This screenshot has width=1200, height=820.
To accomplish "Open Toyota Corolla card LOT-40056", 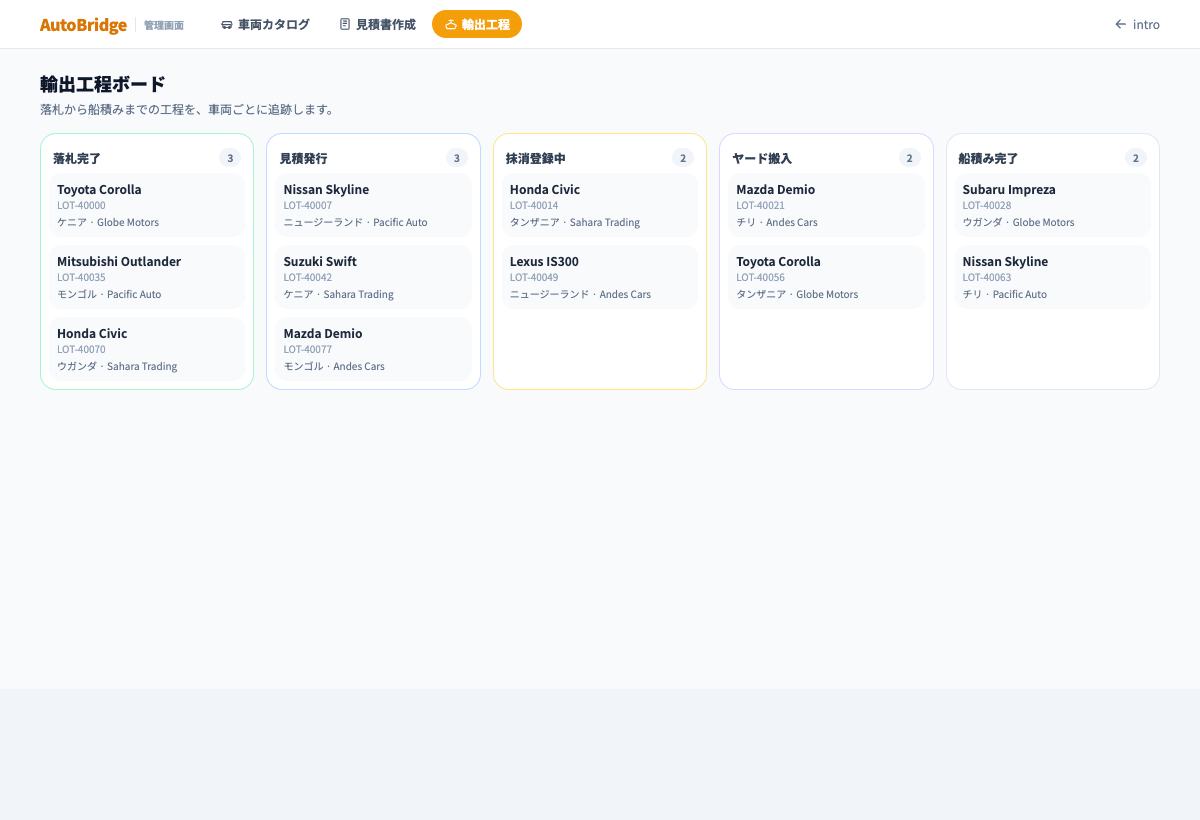I will tap(826, 277).
